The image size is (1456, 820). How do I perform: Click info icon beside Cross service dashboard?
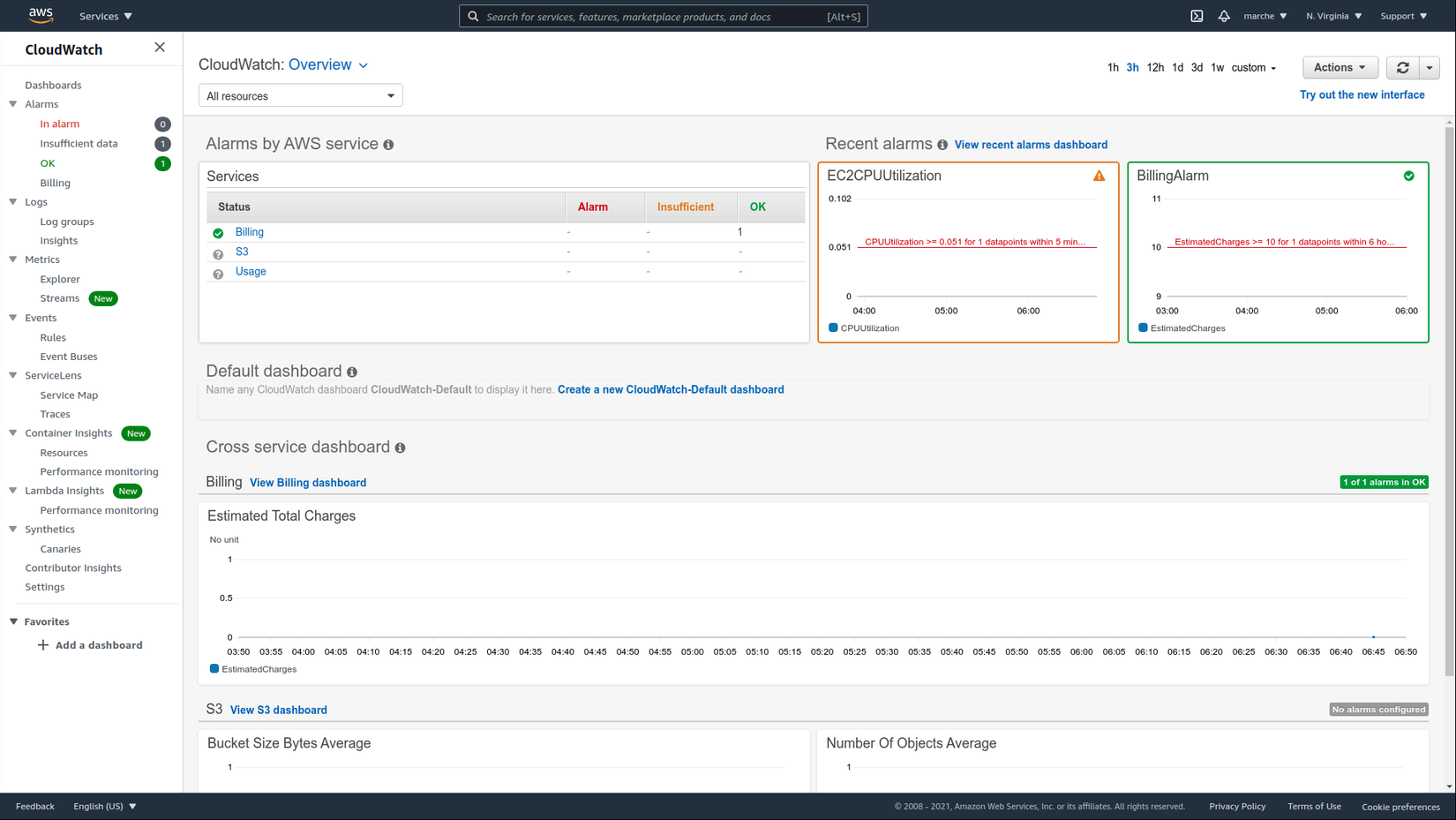tap(401, 448)
